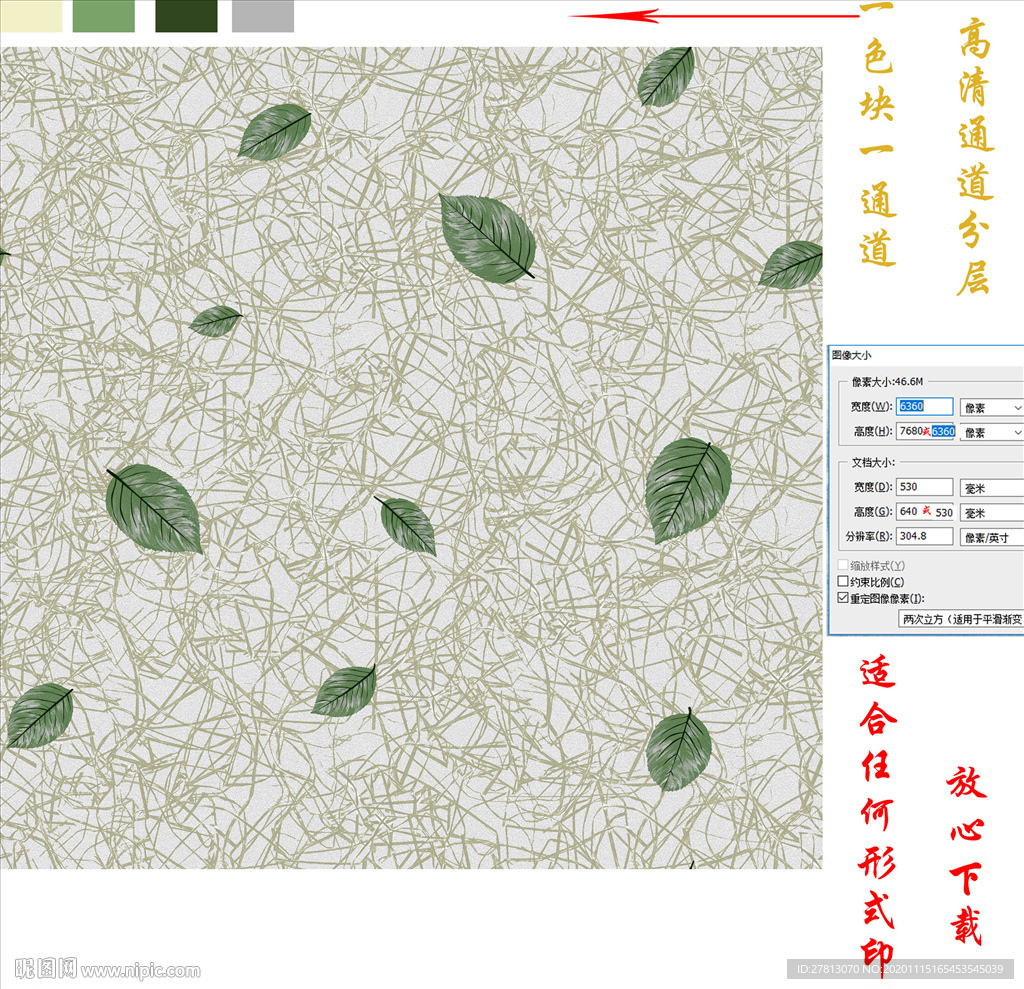
Task: Toggle the 缩放样式(Y) checkbox
Action: [x=843, y=565]
